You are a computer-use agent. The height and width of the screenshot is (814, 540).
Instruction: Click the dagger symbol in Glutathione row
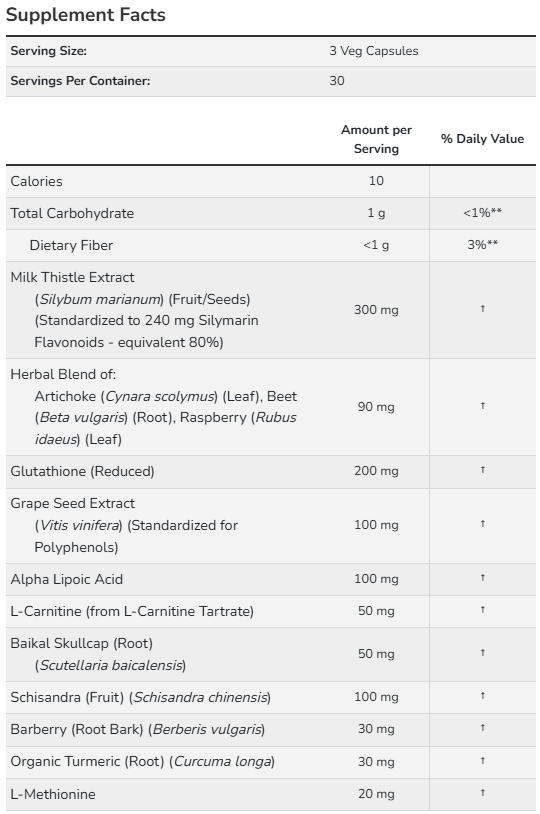click(x=482, y=470)
